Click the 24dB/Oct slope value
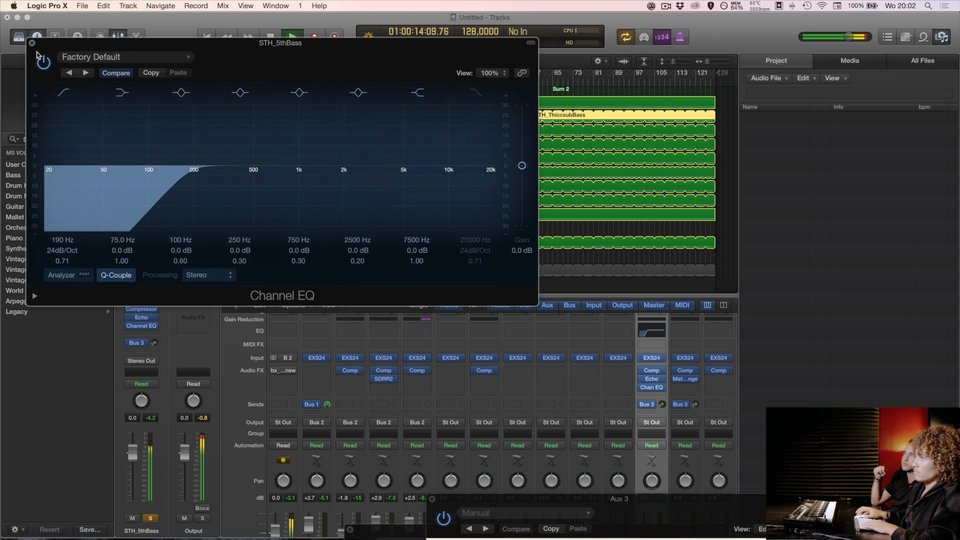The width and height of the screenshot is (960, 540). tap(62, 250)
